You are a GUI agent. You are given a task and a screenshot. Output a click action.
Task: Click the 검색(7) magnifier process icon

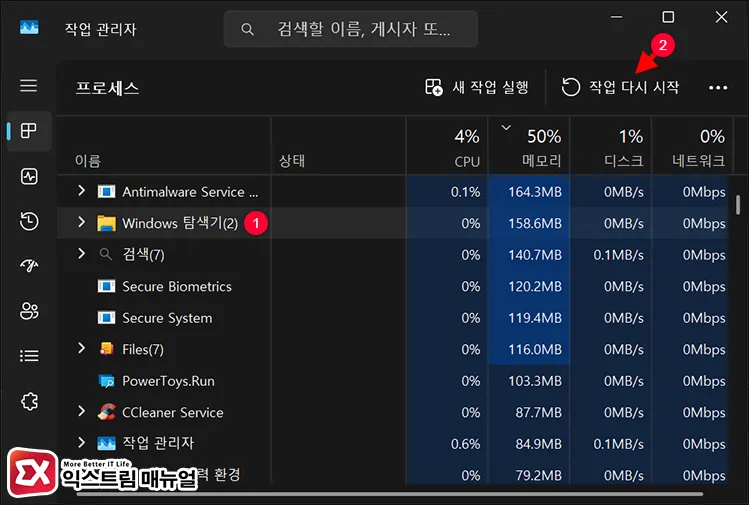tap(106, 255)
